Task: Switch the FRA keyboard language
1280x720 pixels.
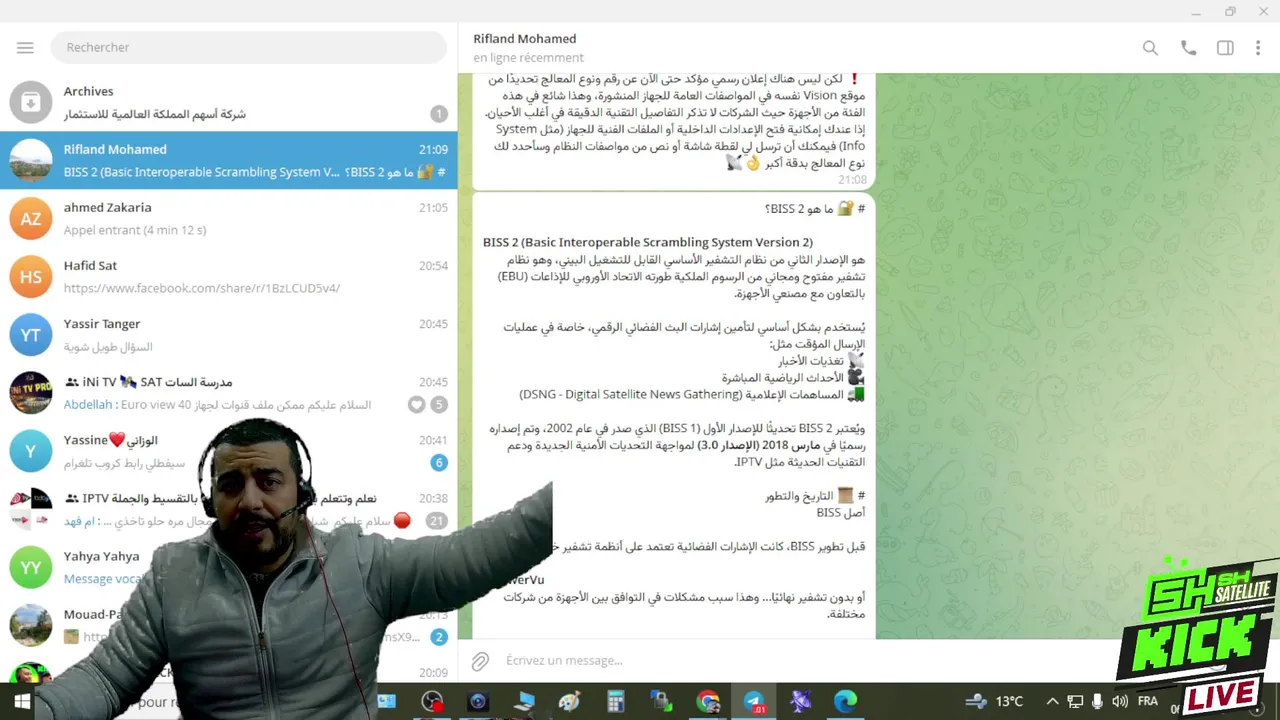Action: click(x=1148, y=701)
